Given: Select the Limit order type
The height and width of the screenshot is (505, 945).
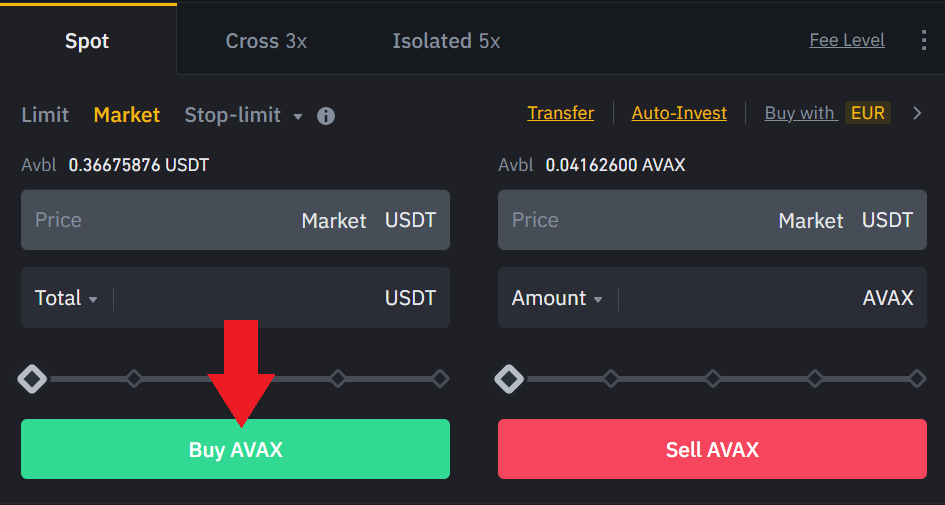Looking at the screenshot, I should click(45, 114).
